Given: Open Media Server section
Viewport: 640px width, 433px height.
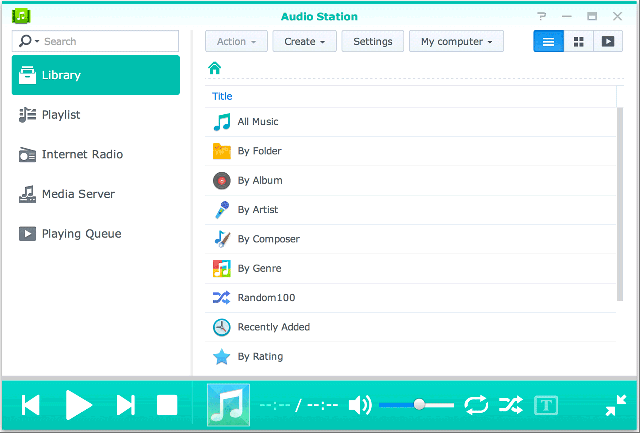Looking at the screenshot, I should [96, 194].
